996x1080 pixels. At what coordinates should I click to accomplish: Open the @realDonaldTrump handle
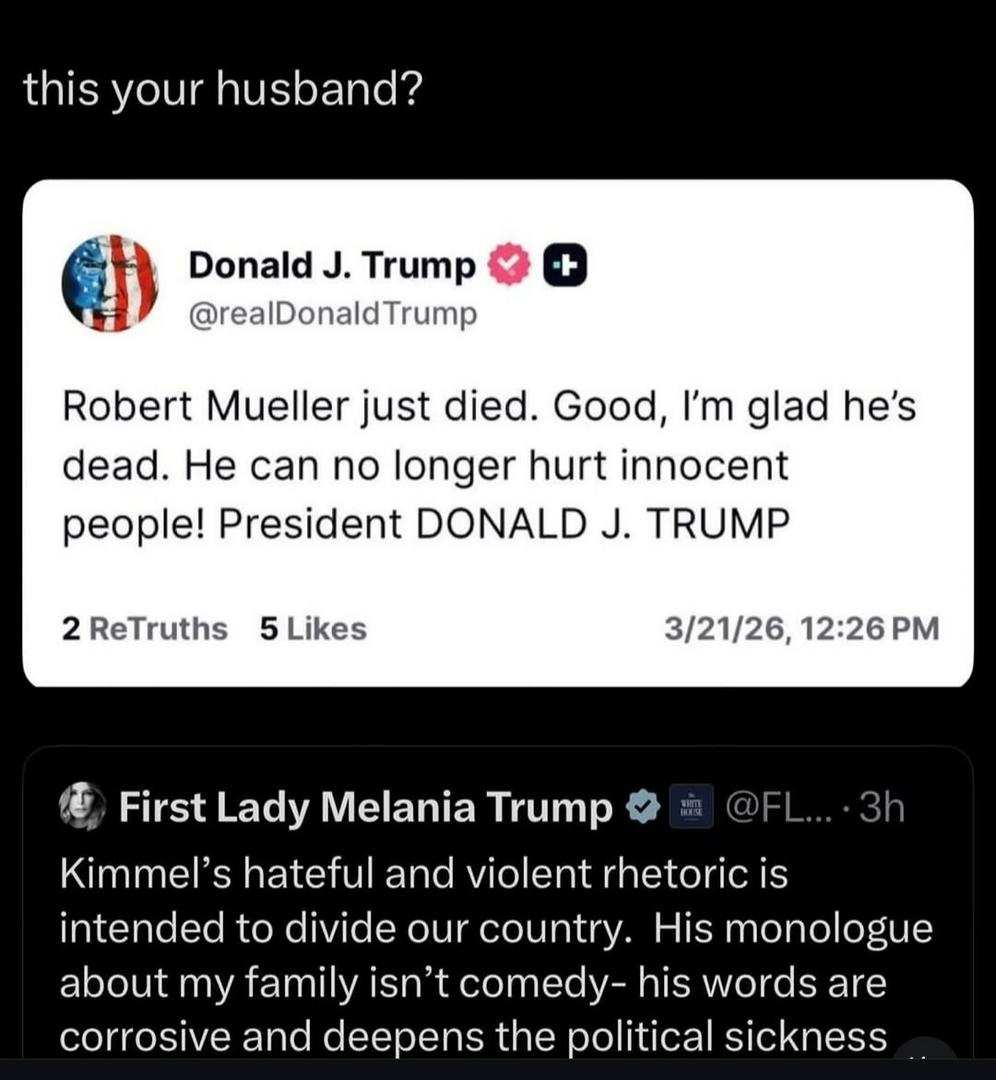[333, 314]
